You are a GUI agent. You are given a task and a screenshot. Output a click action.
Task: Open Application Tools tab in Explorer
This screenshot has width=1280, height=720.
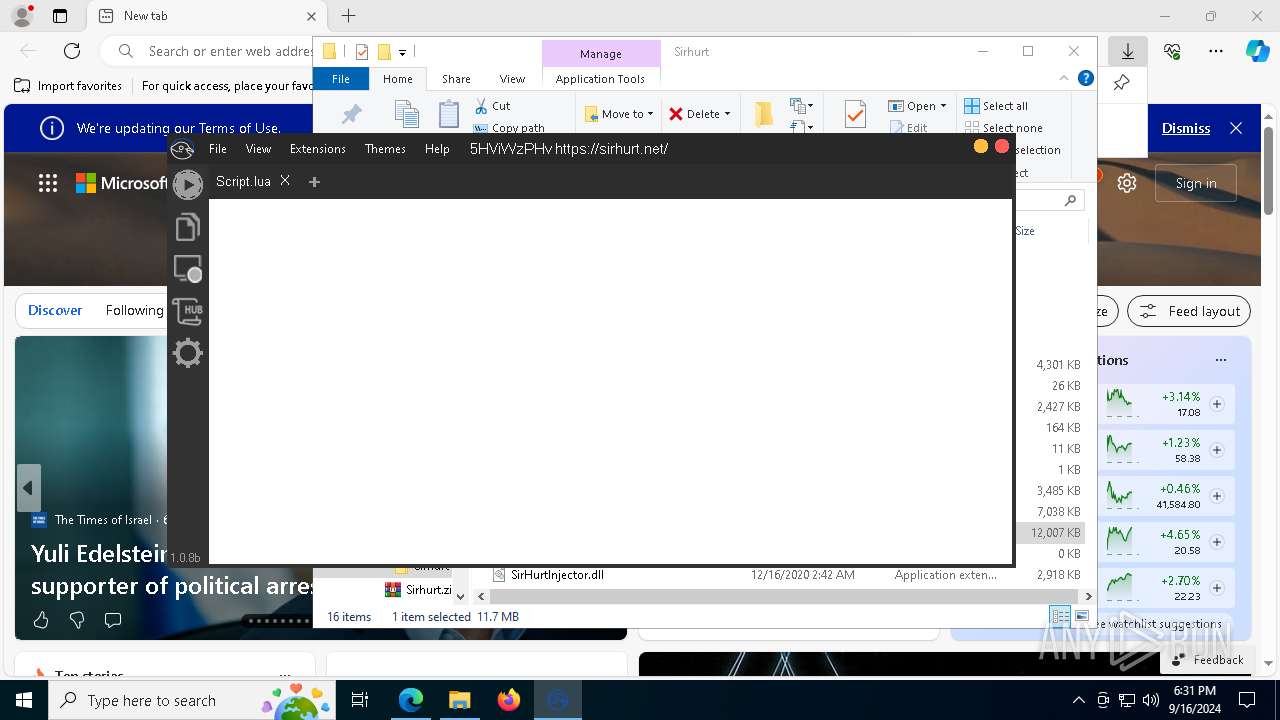(600, 79)
